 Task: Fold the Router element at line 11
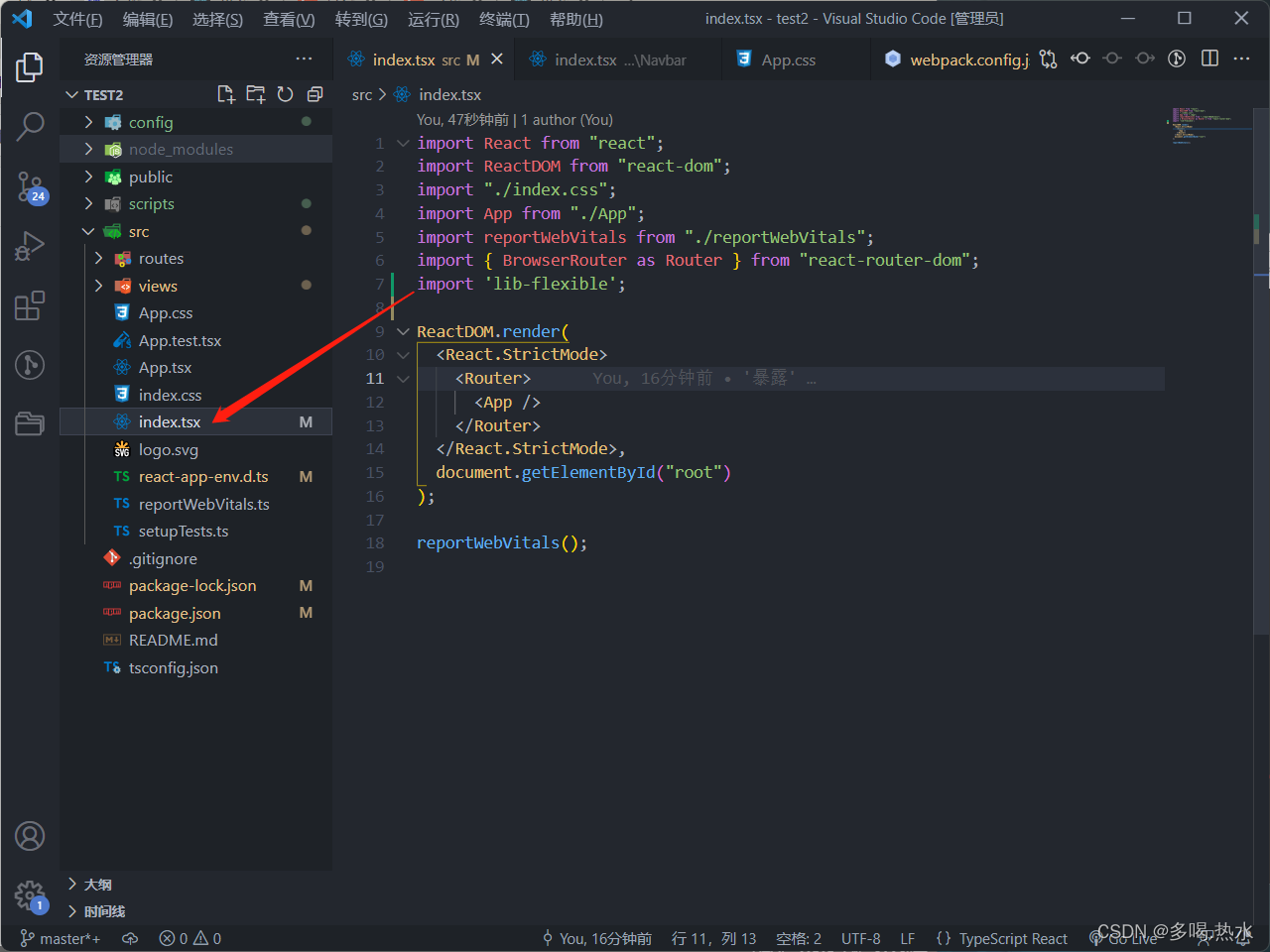pyautogui.click(x=403, y=378)
